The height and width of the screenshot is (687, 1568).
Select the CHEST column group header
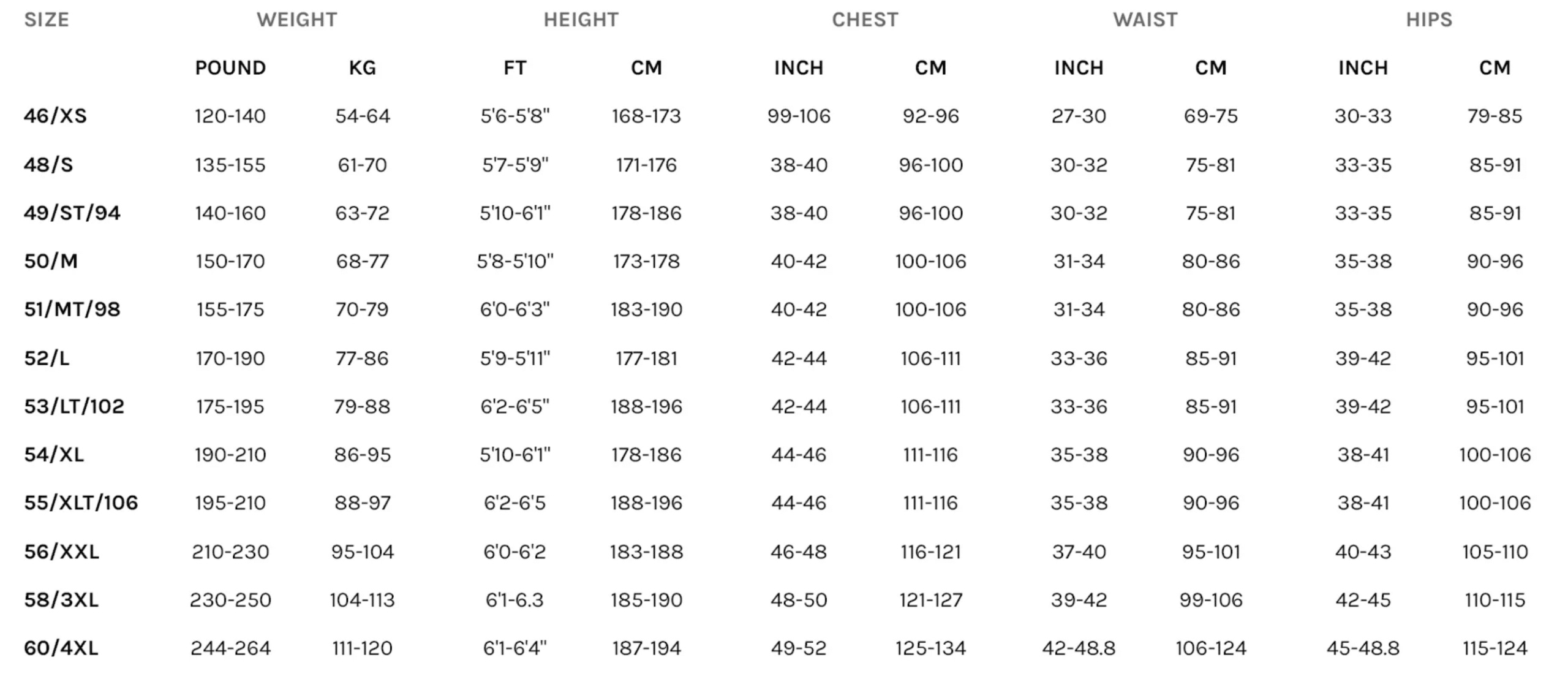(x=865, y=20)
